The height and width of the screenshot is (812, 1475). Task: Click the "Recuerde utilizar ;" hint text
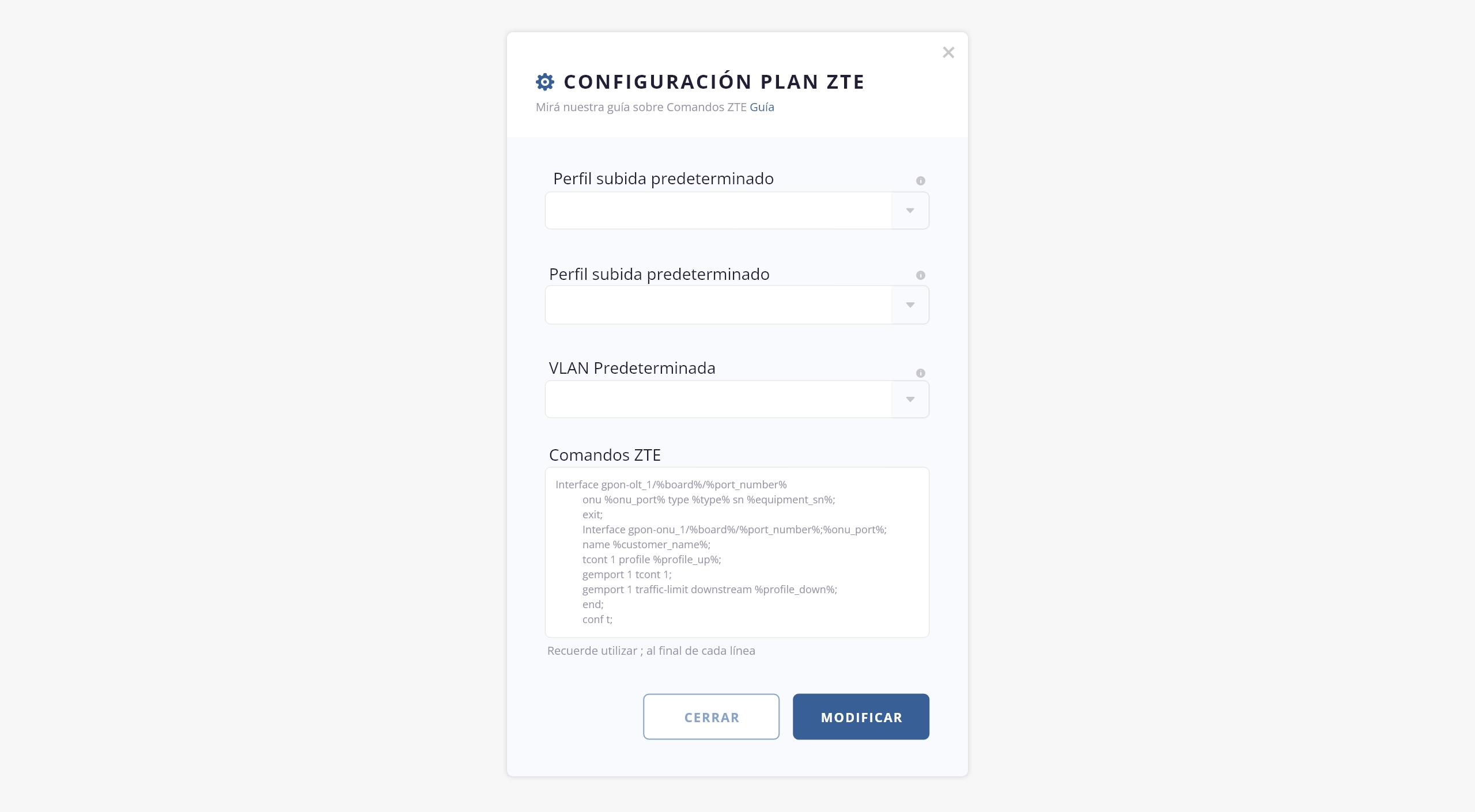tap(651, 651)
